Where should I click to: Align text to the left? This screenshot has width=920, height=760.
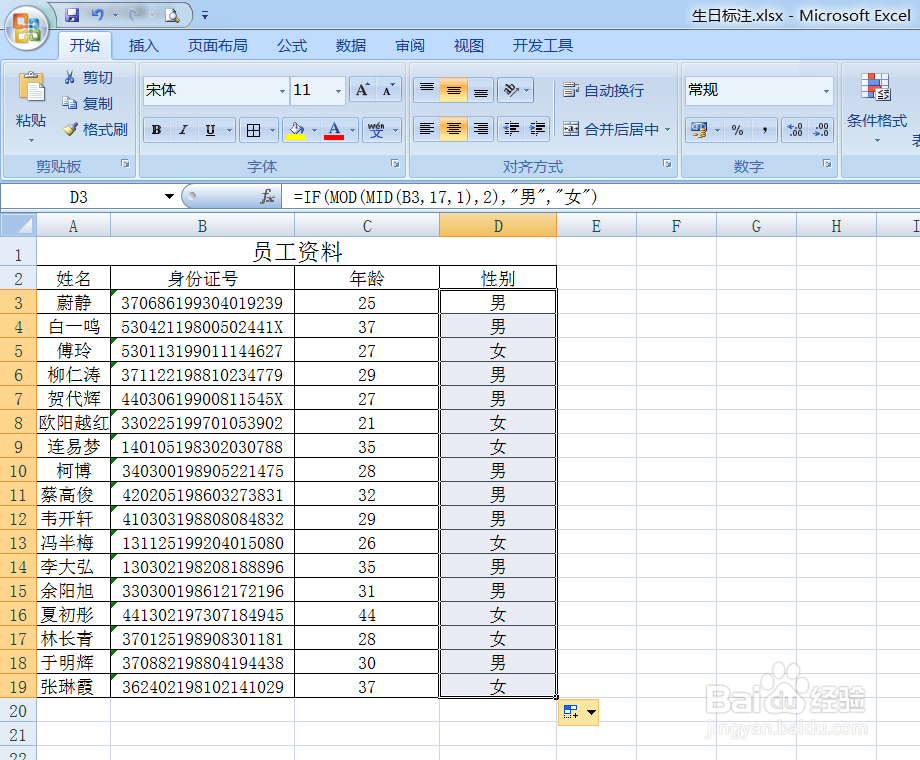click(x=427, y=129)
